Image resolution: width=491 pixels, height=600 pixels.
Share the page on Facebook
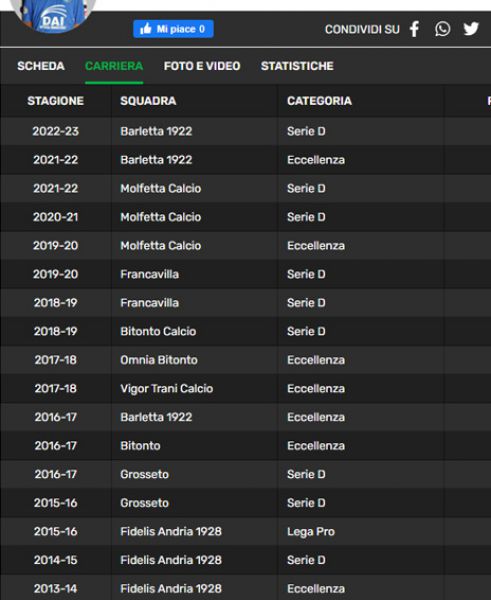414,29
